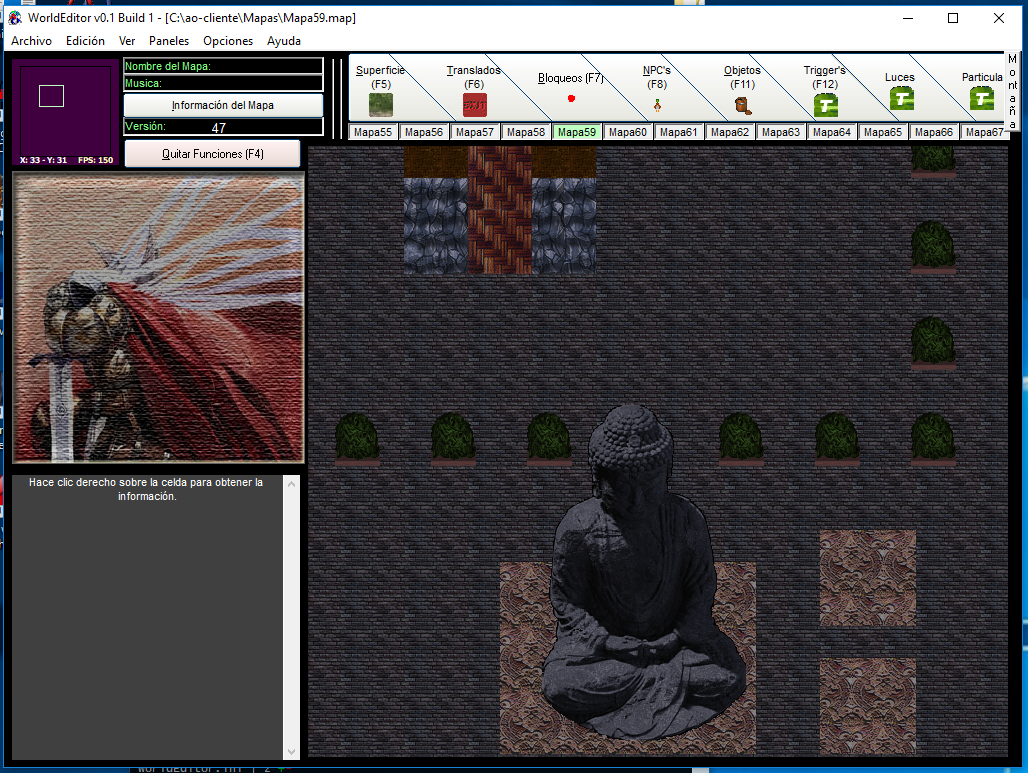
Task: Switch to the Mapa60 tab
Action: pos(627,132)
